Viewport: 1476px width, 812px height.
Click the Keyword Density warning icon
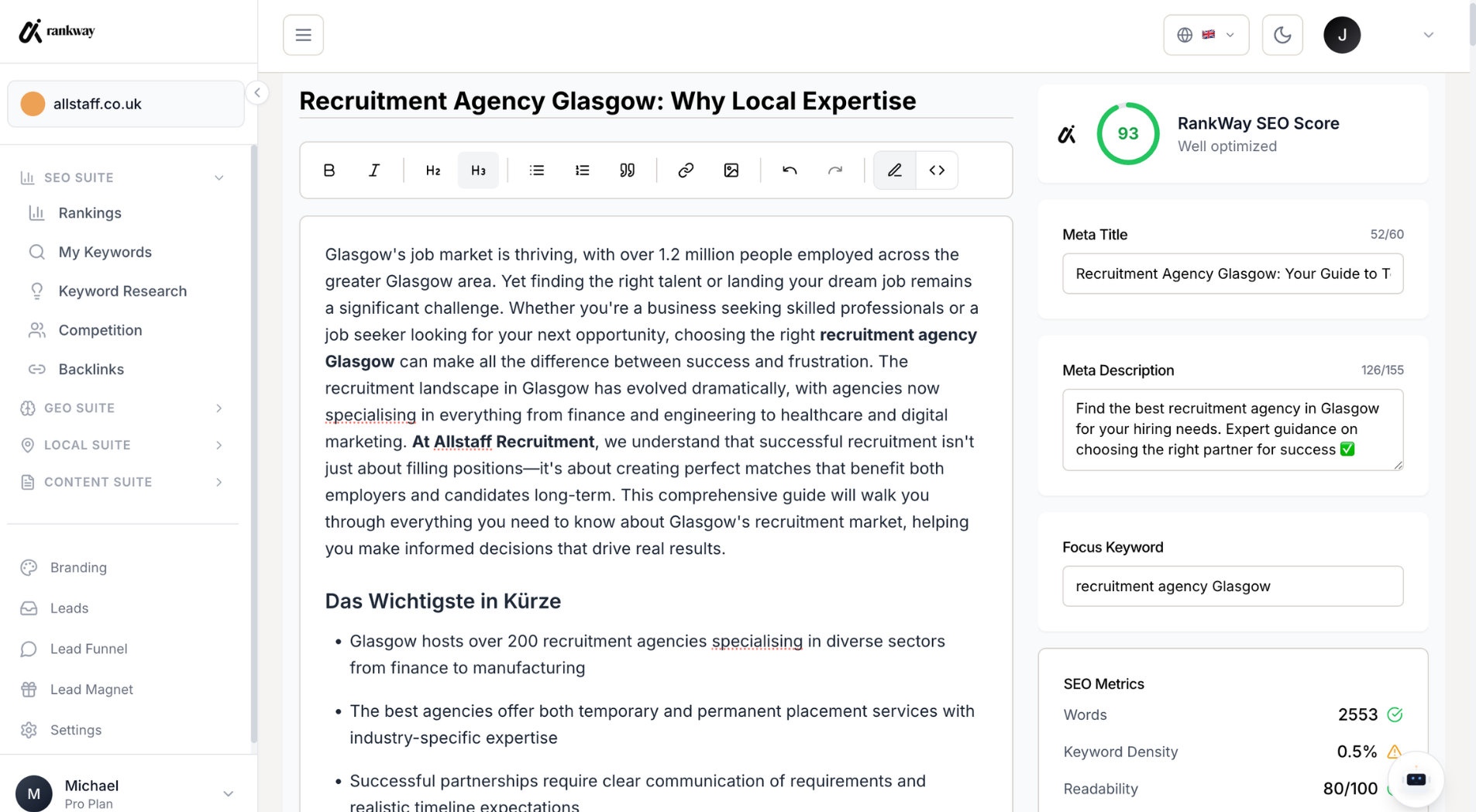tap(1394, 752)
